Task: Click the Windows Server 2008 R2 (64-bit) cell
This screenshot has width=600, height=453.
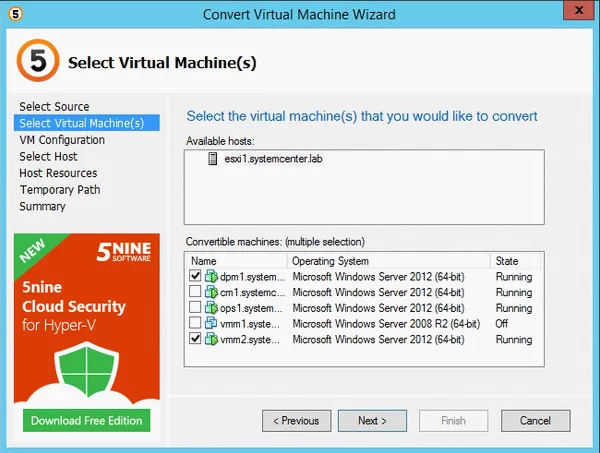Action: [x=386, y=324]
